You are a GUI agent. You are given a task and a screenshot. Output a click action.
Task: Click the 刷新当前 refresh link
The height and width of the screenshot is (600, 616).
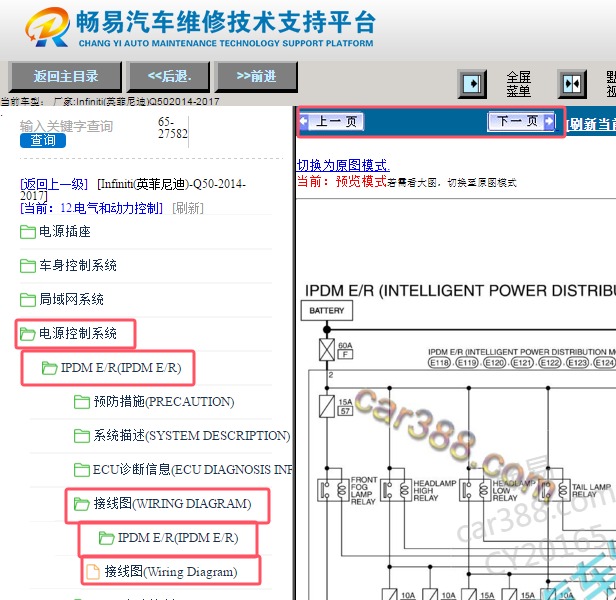coord(591,125)
